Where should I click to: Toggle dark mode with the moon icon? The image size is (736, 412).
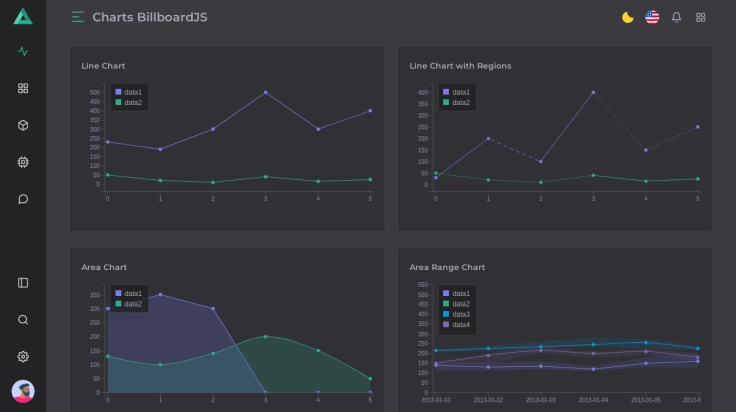tap(628, 17)
